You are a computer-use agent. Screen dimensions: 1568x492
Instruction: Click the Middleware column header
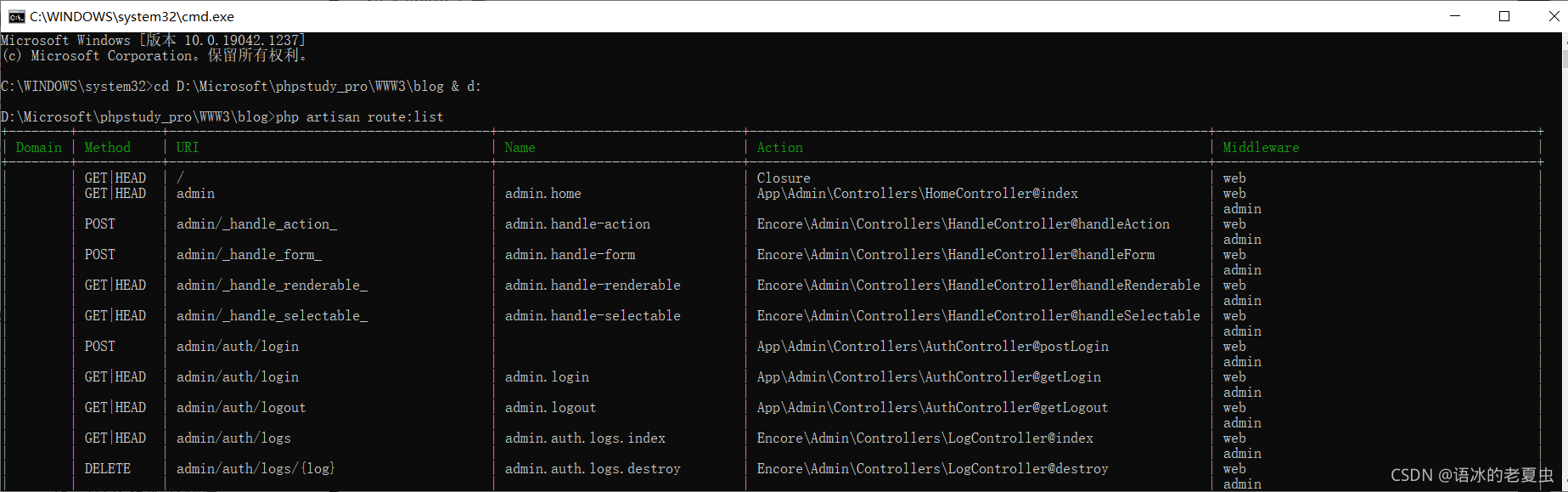(1261, 148)
